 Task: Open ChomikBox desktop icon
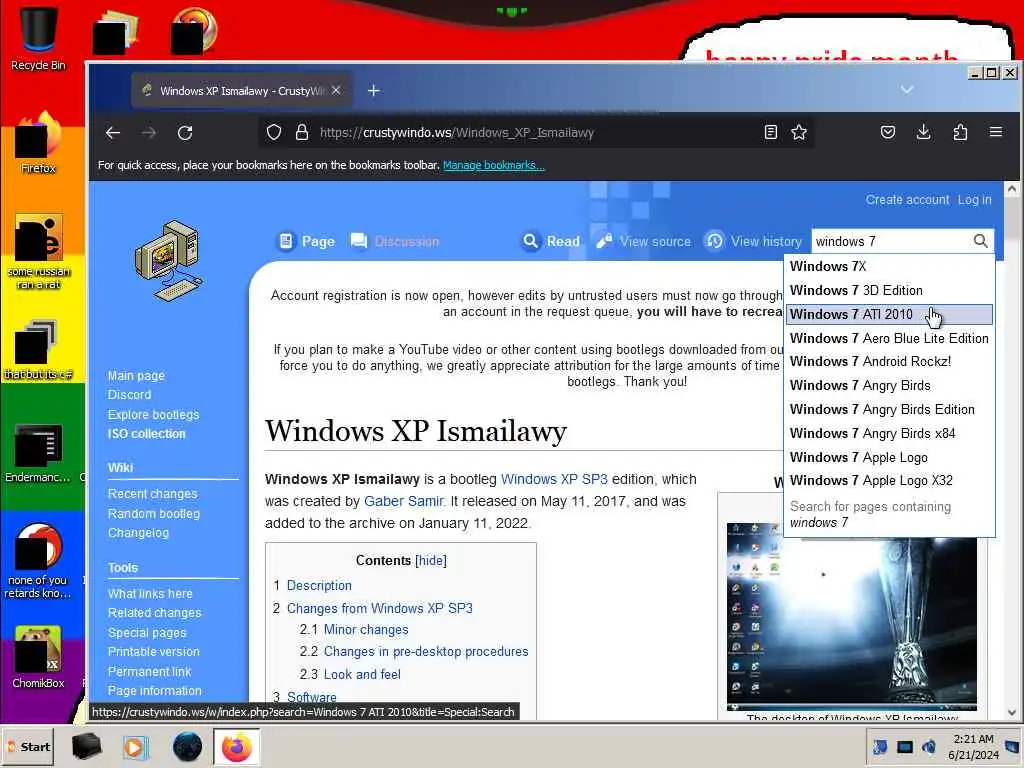pyautogui.click(x=38, y=657)
